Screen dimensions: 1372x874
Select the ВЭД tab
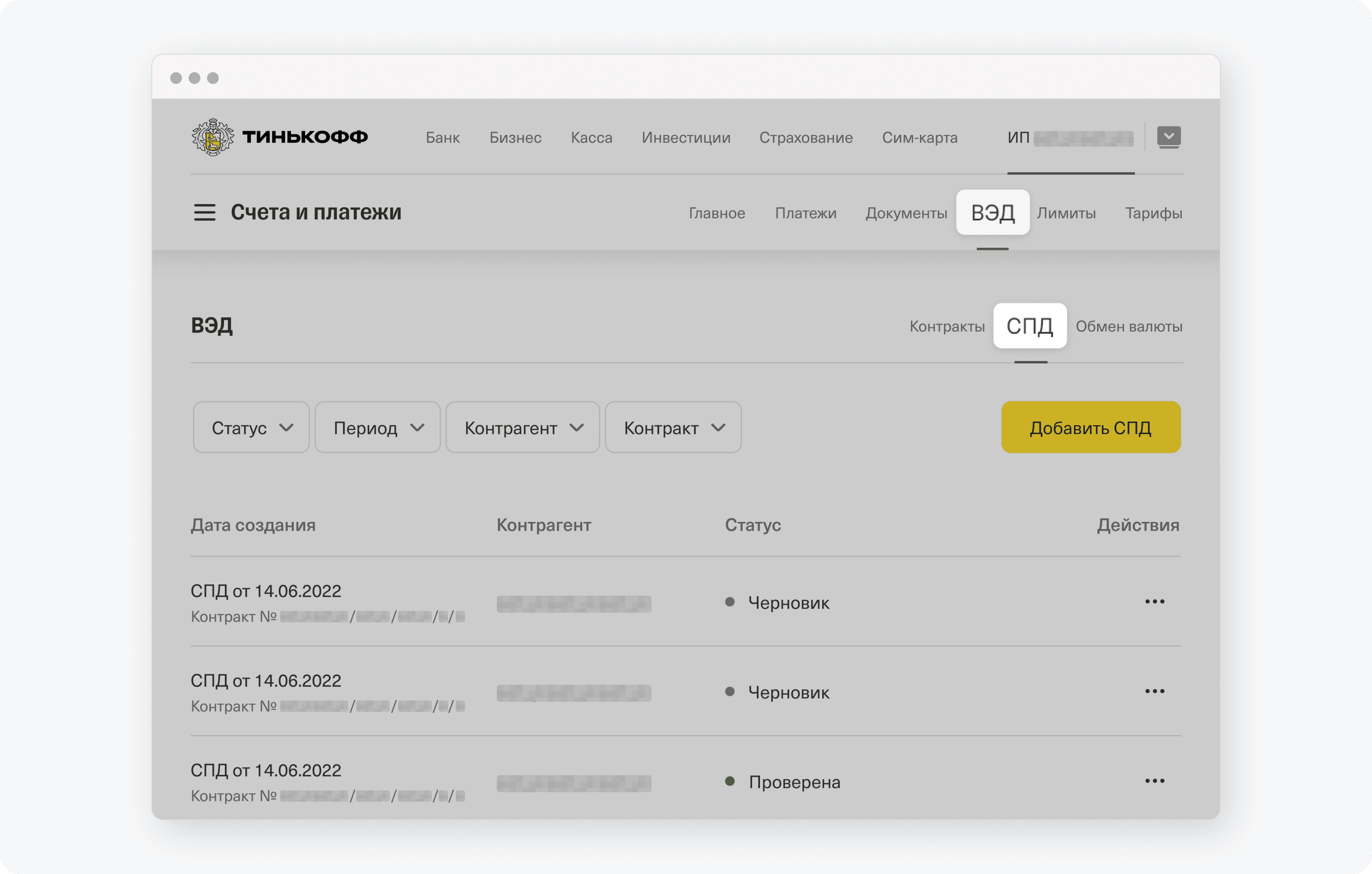pos(992,212)
